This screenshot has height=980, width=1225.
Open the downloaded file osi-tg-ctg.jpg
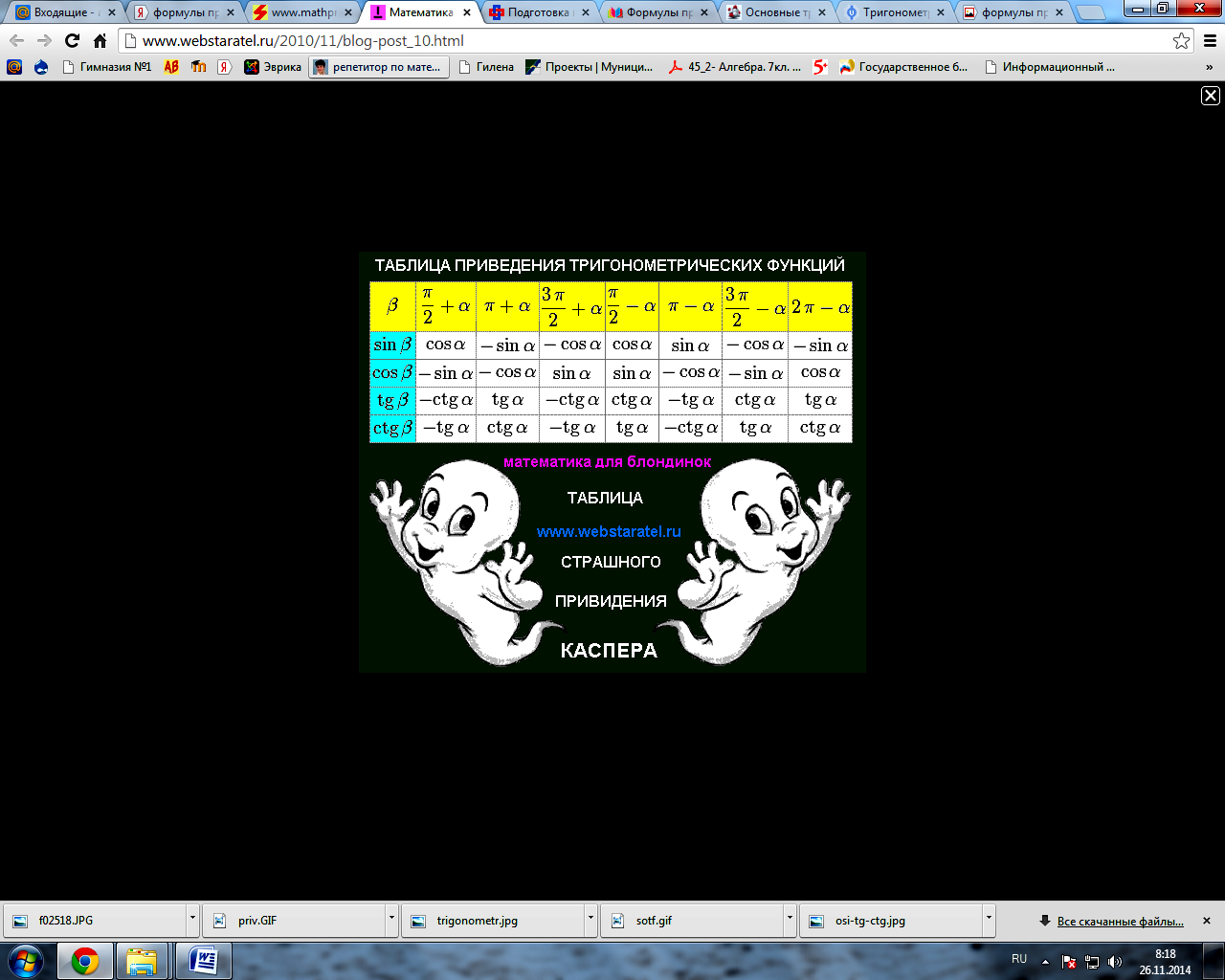coord(891,921)
